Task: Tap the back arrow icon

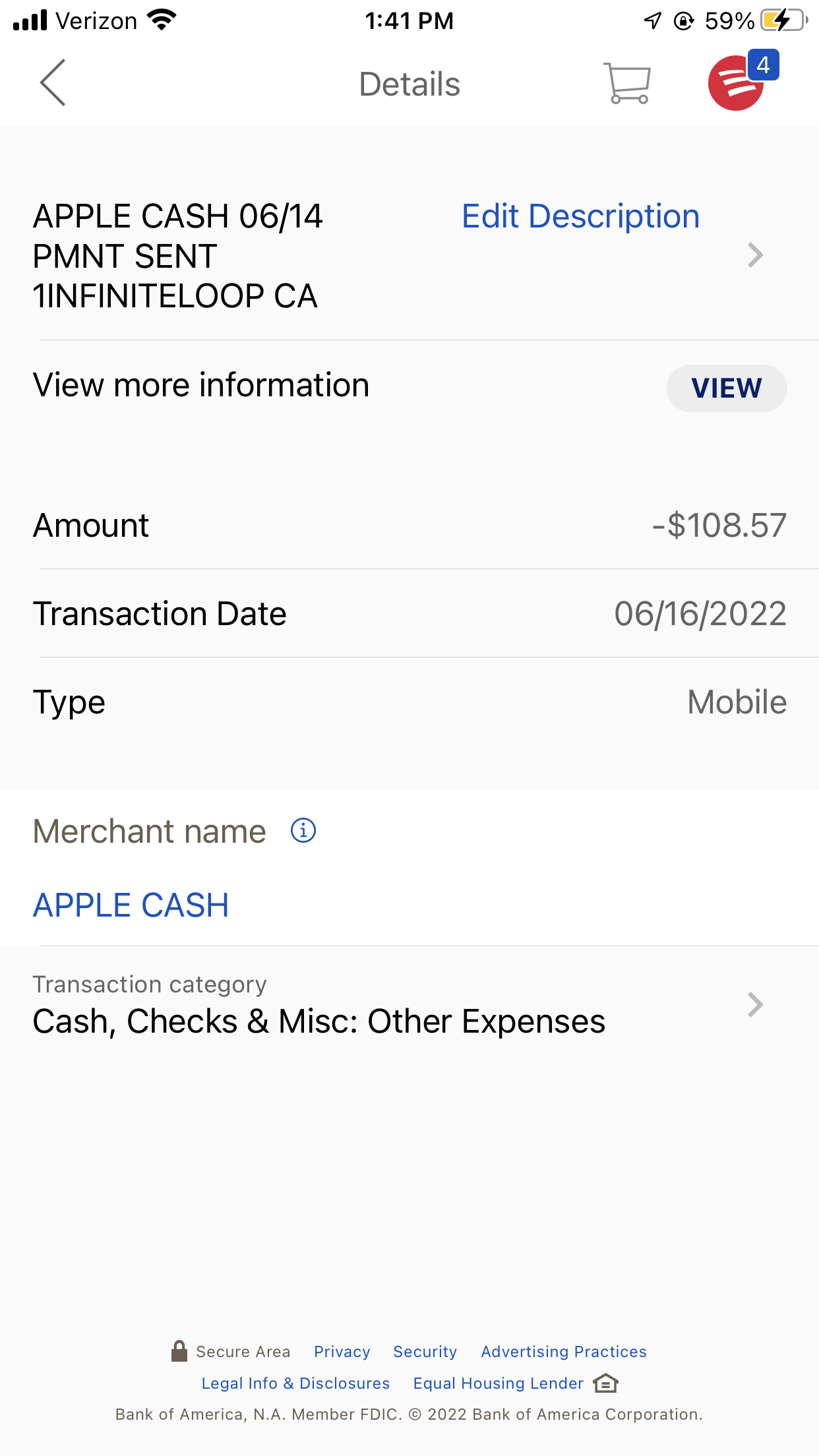Action: pyautogui.click(x=53, y=83)
